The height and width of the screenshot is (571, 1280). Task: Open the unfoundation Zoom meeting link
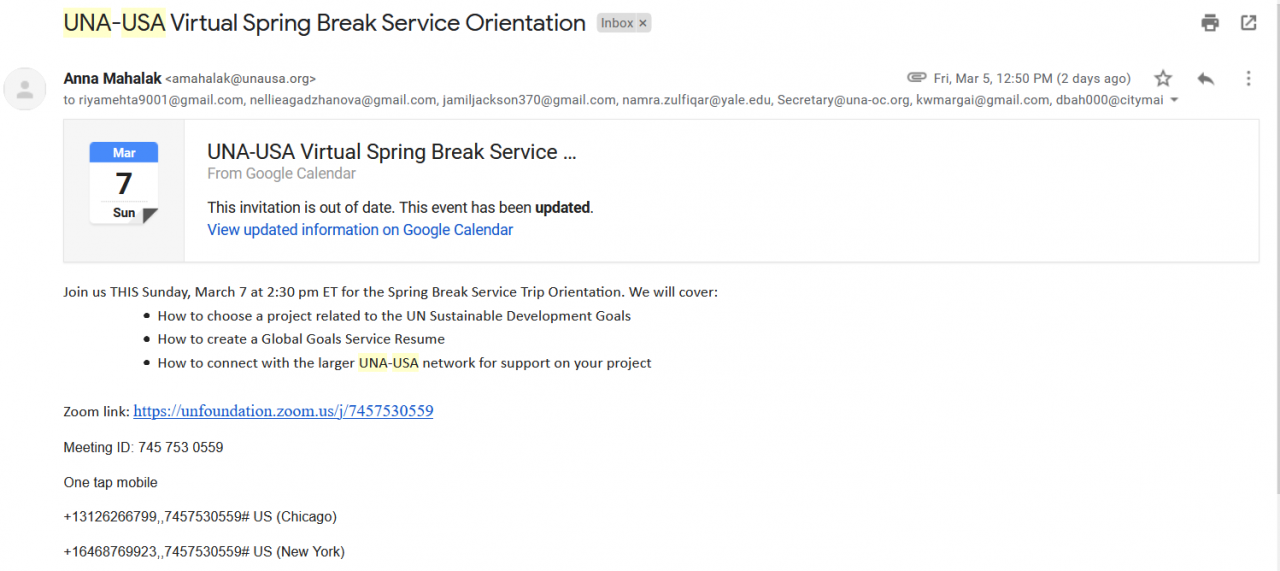[x=283, y=411]
